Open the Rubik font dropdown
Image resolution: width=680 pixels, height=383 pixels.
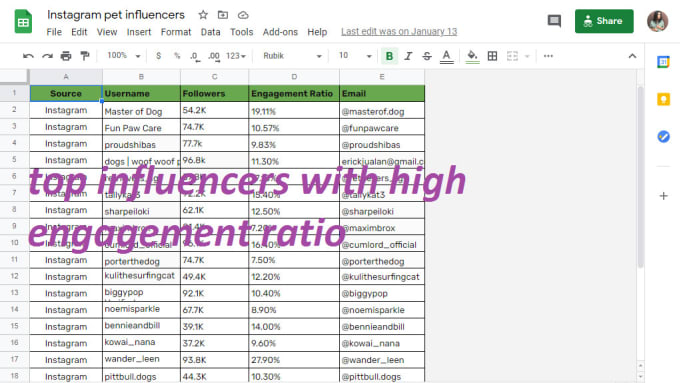(292, 56)
